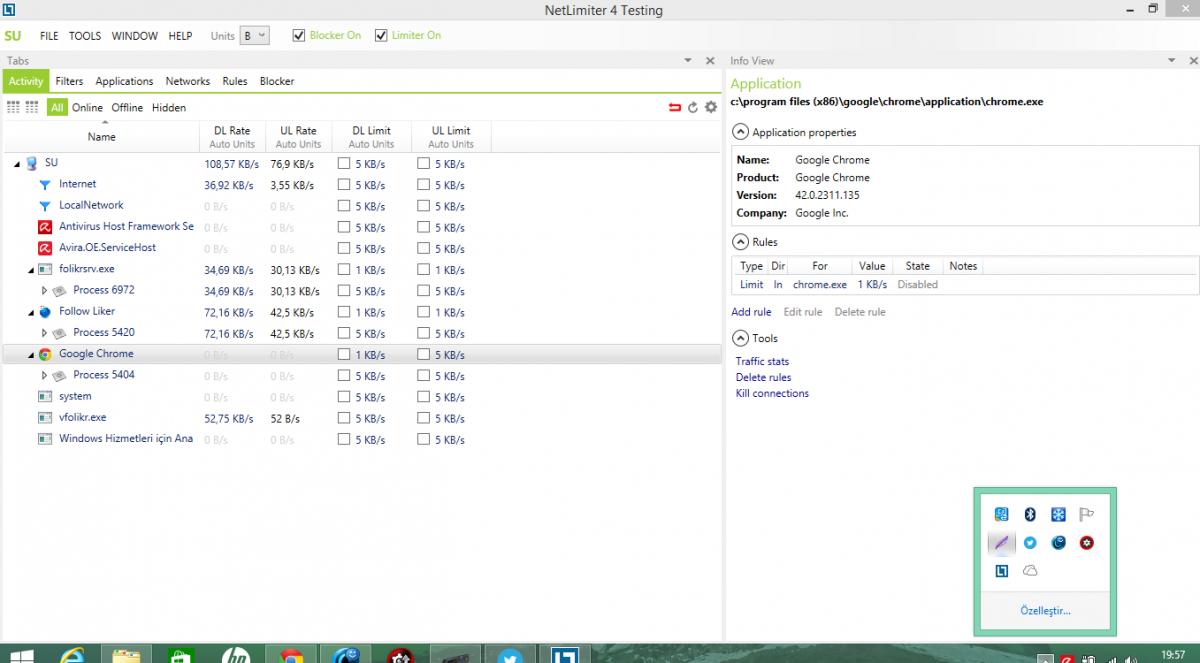This screenshot has width=1200, height=663.
Task: Click the vfolikr.exe application icon
Action: pyautogui.click(x=44, y=417)
